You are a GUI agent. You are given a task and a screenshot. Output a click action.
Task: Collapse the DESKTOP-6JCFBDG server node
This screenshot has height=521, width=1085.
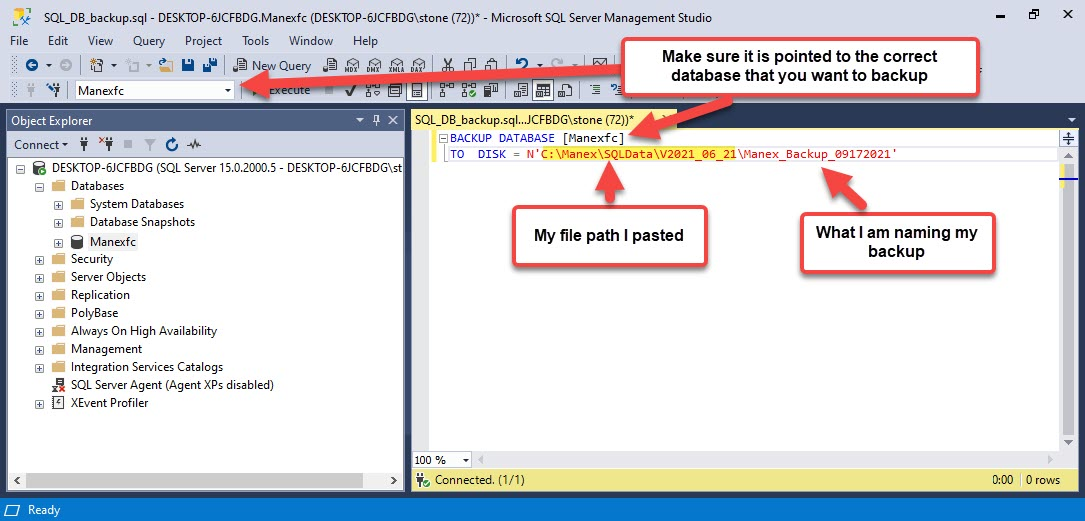click(19, 168)
